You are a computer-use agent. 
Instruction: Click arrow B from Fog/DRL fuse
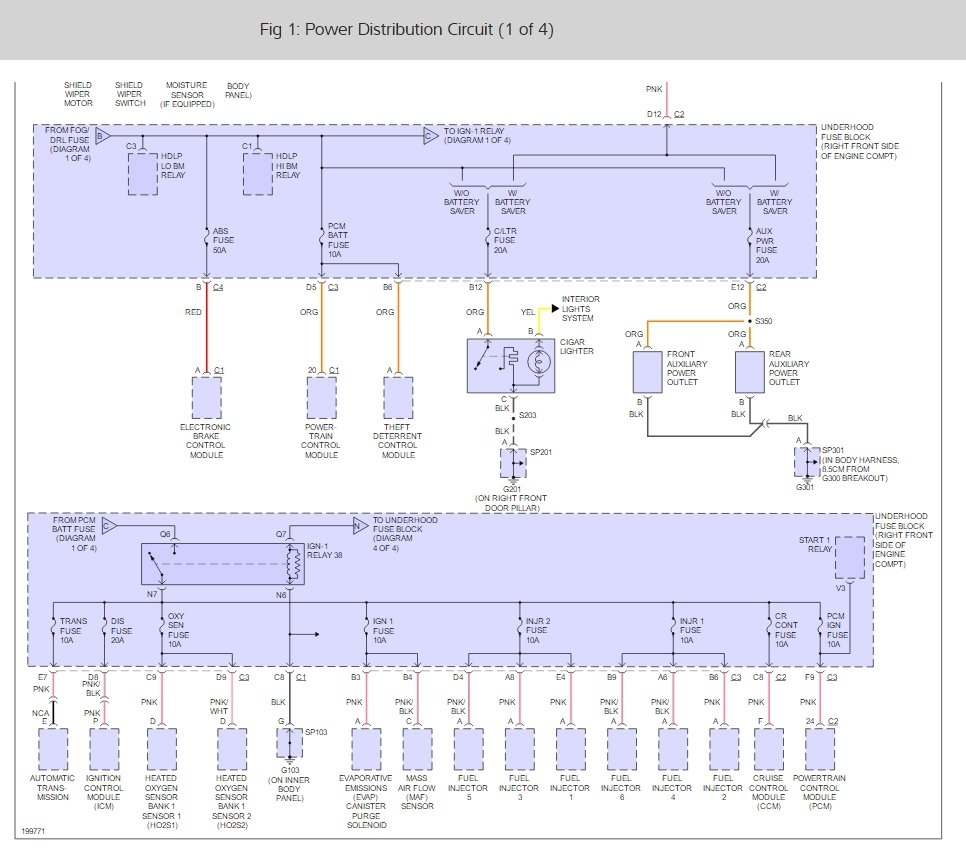(103, 136)
